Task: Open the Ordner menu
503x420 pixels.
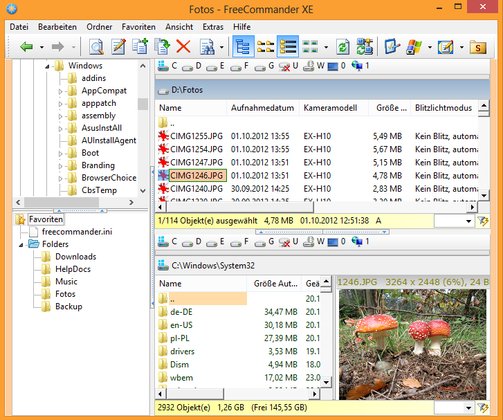Action: coord(99,27)
